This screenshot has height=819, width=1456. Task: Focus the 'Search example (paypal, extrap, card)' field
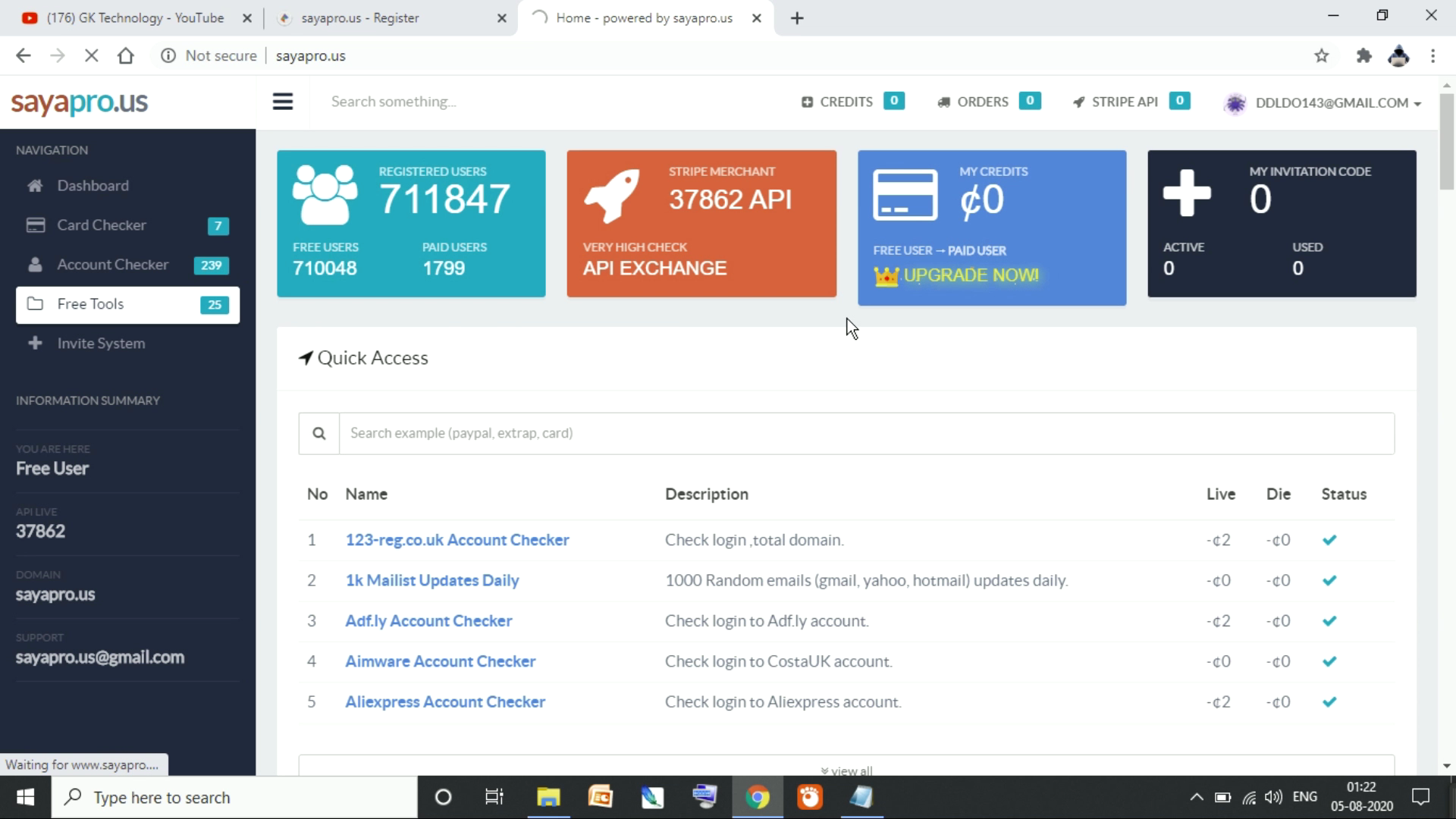pyautogui.click(x=867, y=434)
